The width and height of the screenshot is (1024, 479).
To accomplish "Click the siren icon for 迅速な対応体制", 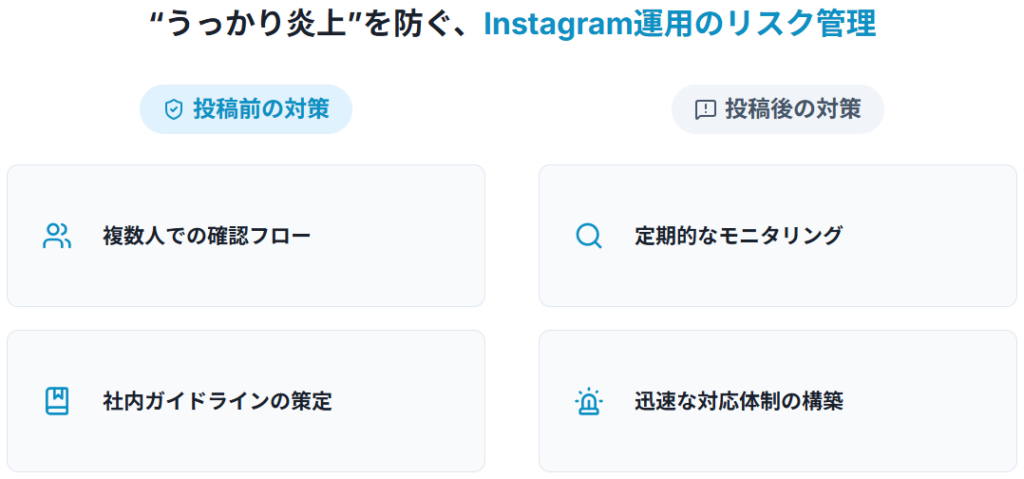I will pyautogui.click(x=589, y=401).
